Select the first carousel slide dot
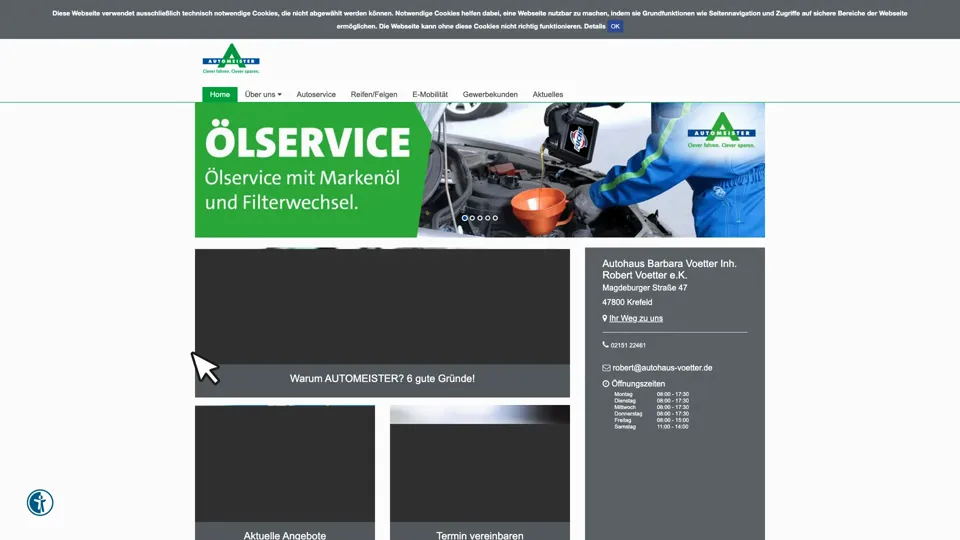 coord(465,218)
